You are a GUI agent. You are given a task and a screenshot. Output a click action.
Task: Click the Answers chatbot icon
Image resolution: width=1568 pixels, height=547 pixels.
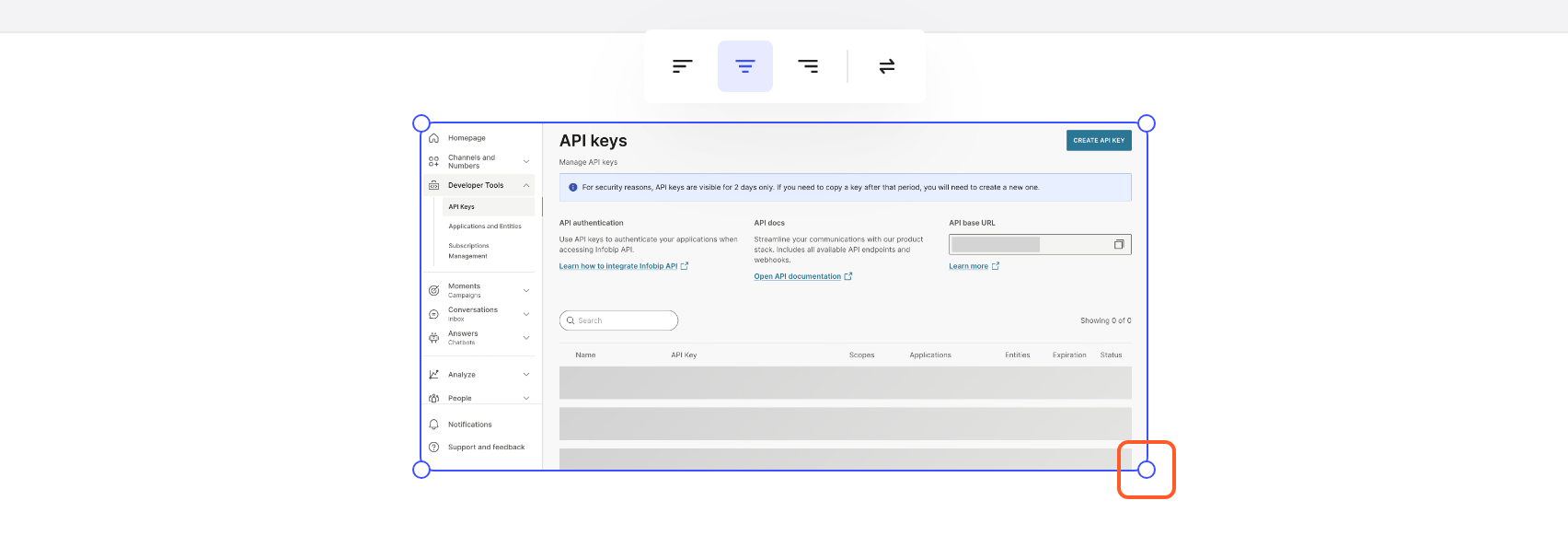pos(433,338)
